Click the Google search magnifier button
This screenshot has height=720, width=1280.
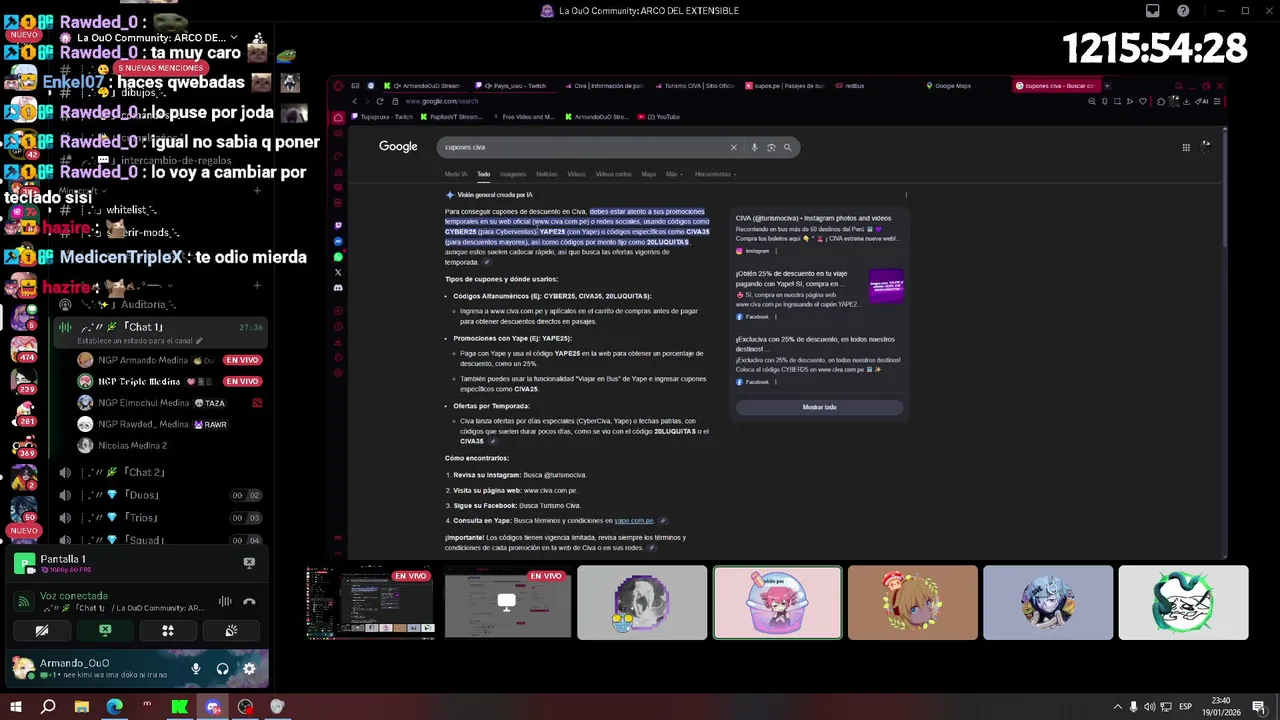click(787, 147)
